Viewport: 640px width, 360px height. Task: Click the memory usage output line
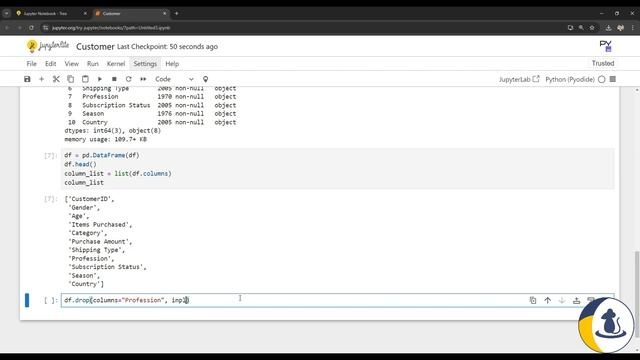(x=105, y=140)
